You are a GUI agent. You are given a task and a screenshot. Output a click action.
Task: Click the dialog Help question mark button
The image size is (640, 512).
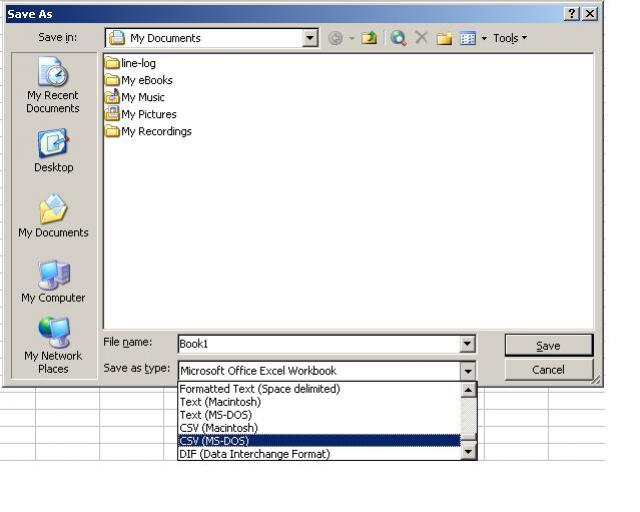coord(571,13)
